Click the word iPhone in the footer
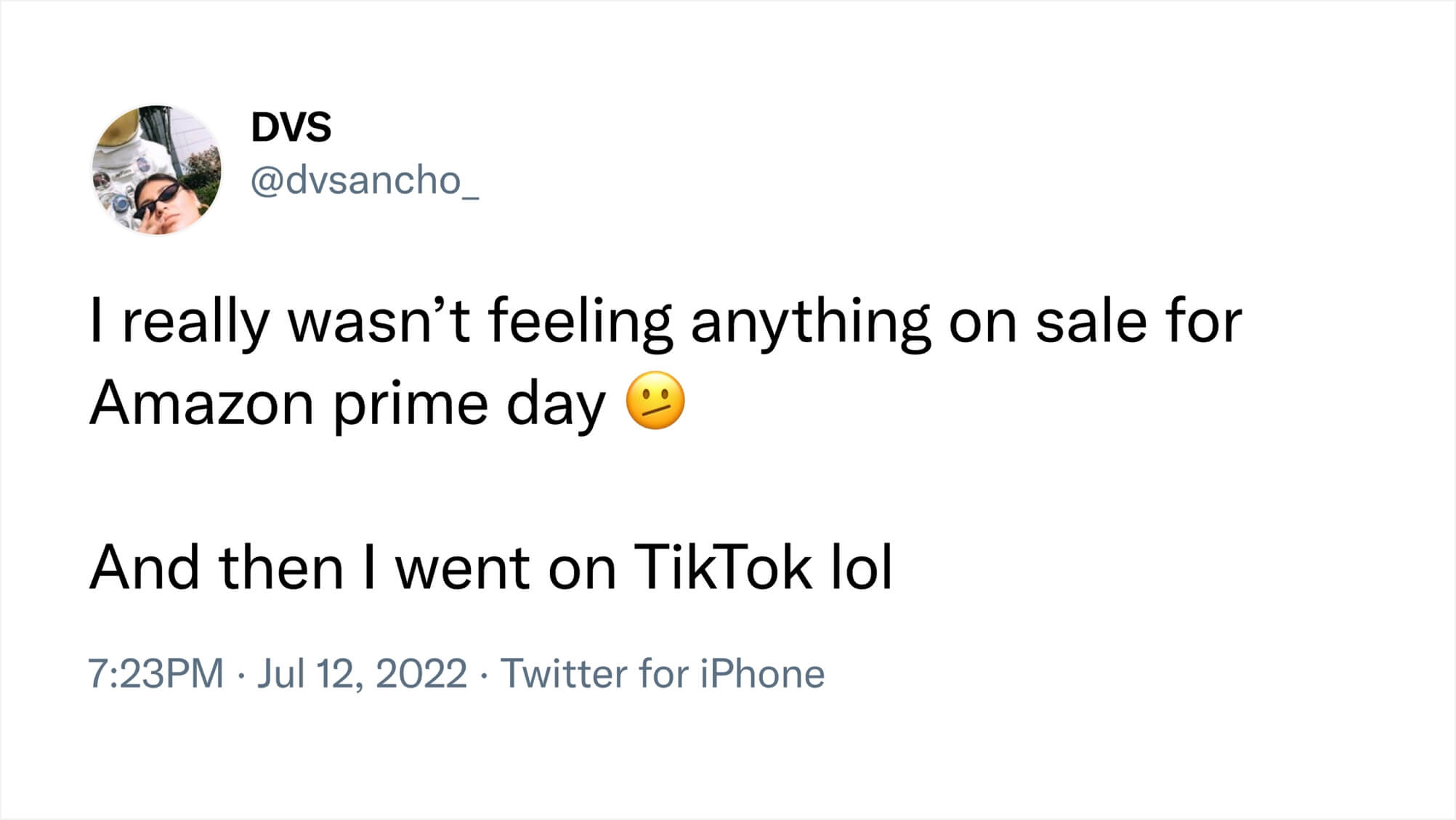Viewport: 1456px width, 820px height. 763,673
